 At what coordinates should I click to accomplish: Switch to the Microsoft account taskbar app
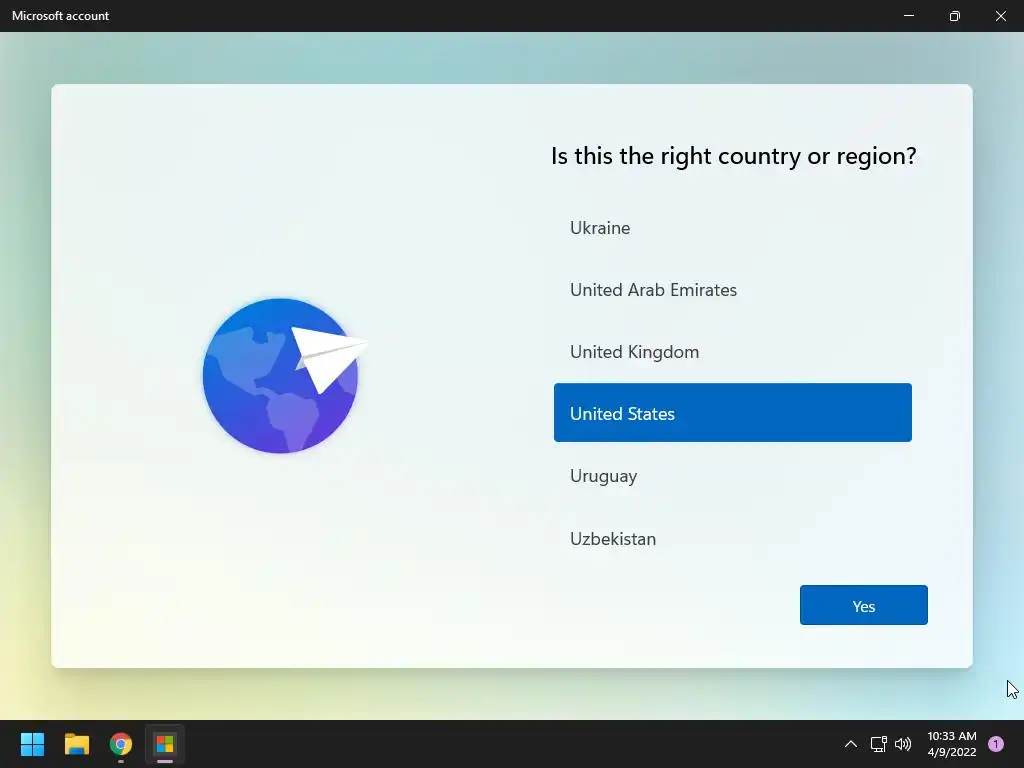click(x=165, y=744)
